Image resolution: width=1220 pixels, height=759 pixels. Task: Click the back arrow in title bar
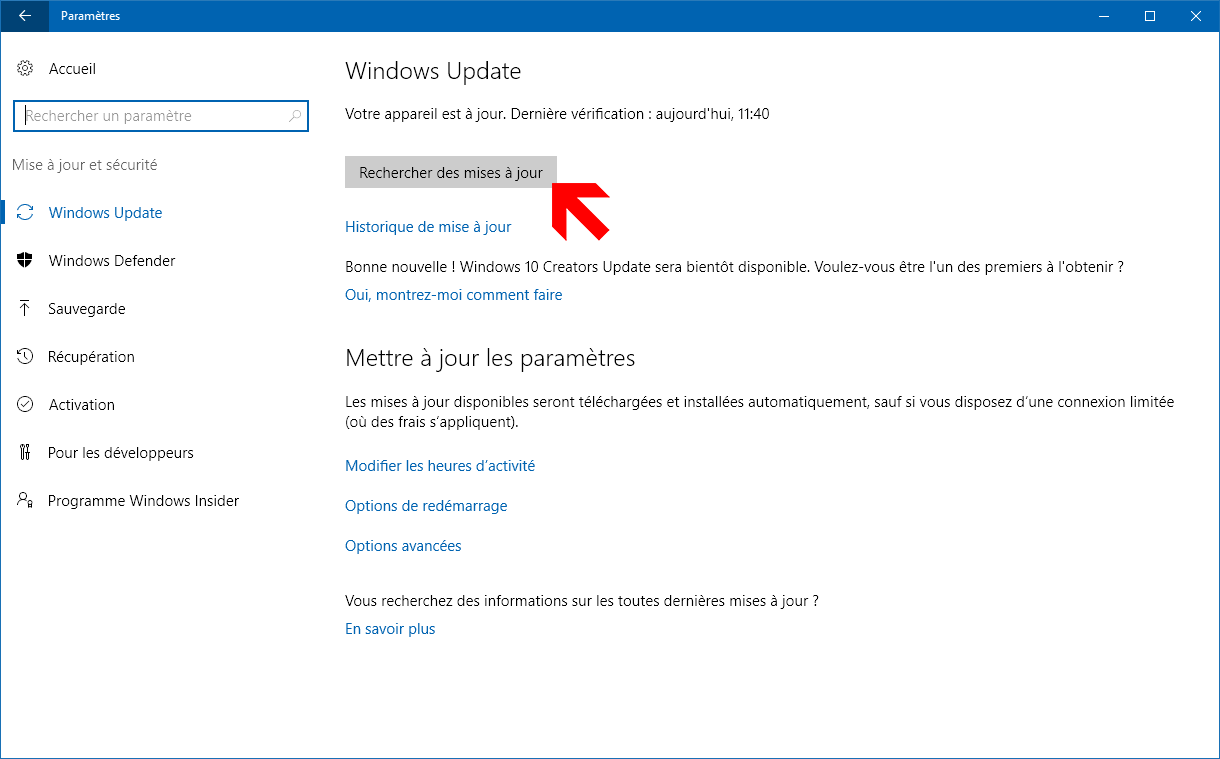24,16
